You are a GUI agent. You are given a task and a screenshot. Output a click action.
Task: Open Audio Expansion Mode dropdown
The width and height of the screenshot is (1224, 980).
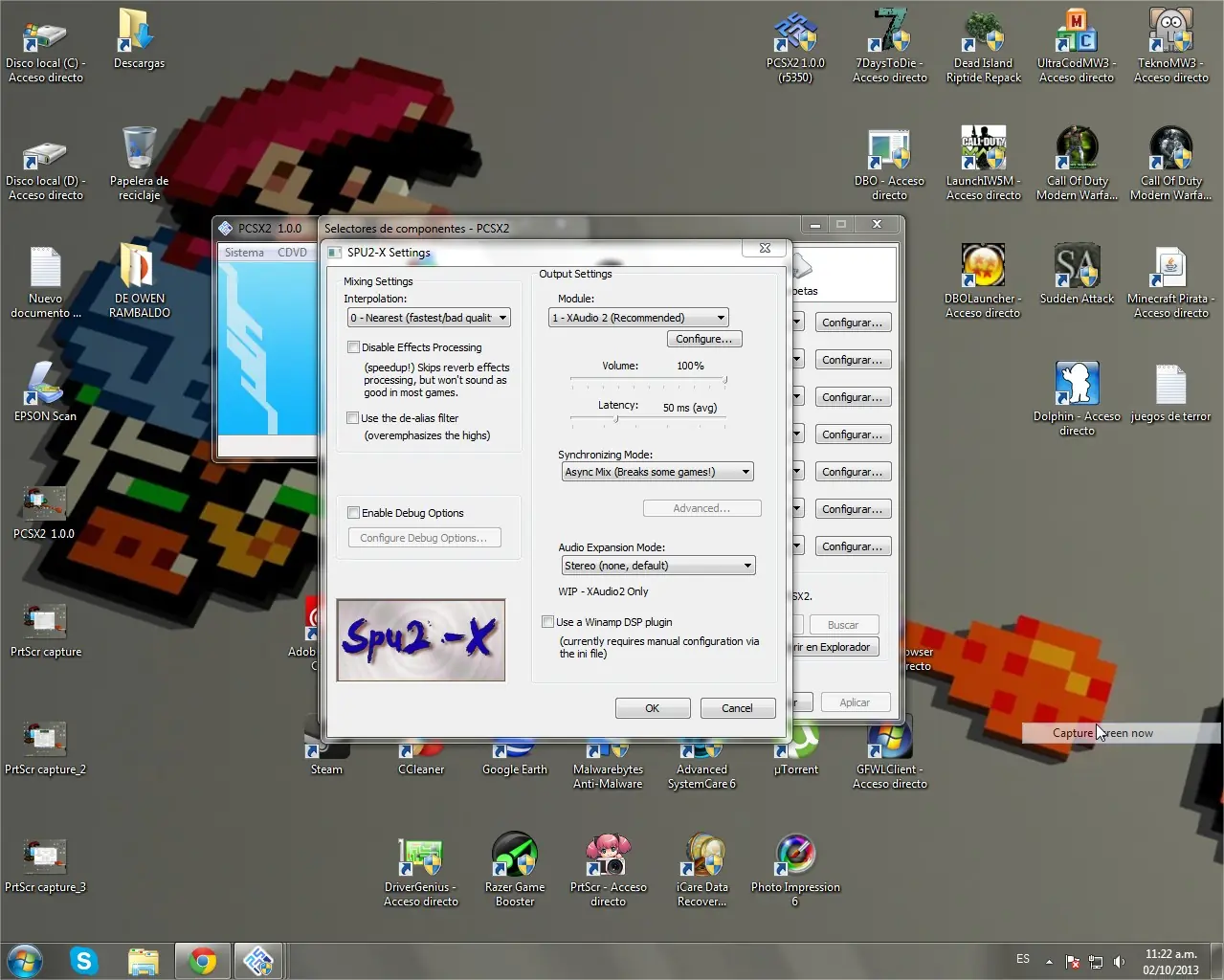(x=657, y=566)
